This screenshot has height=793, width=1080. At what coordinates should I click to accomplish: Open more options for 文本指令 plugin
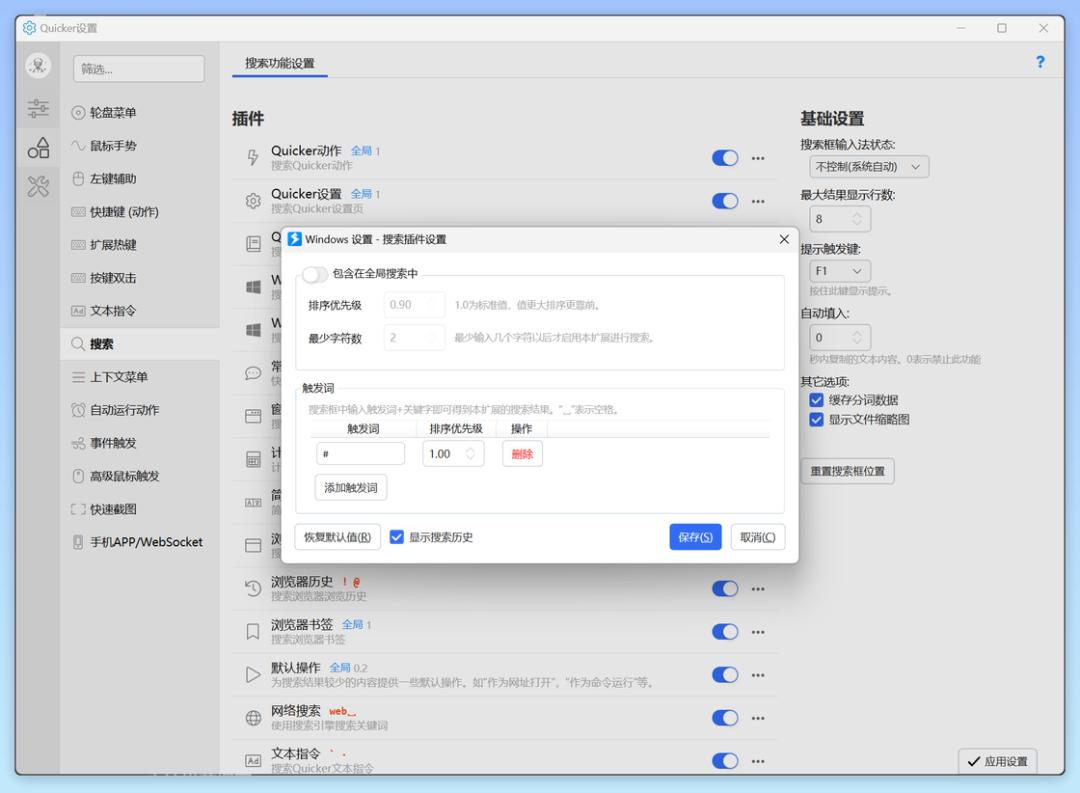pos(758,761)
